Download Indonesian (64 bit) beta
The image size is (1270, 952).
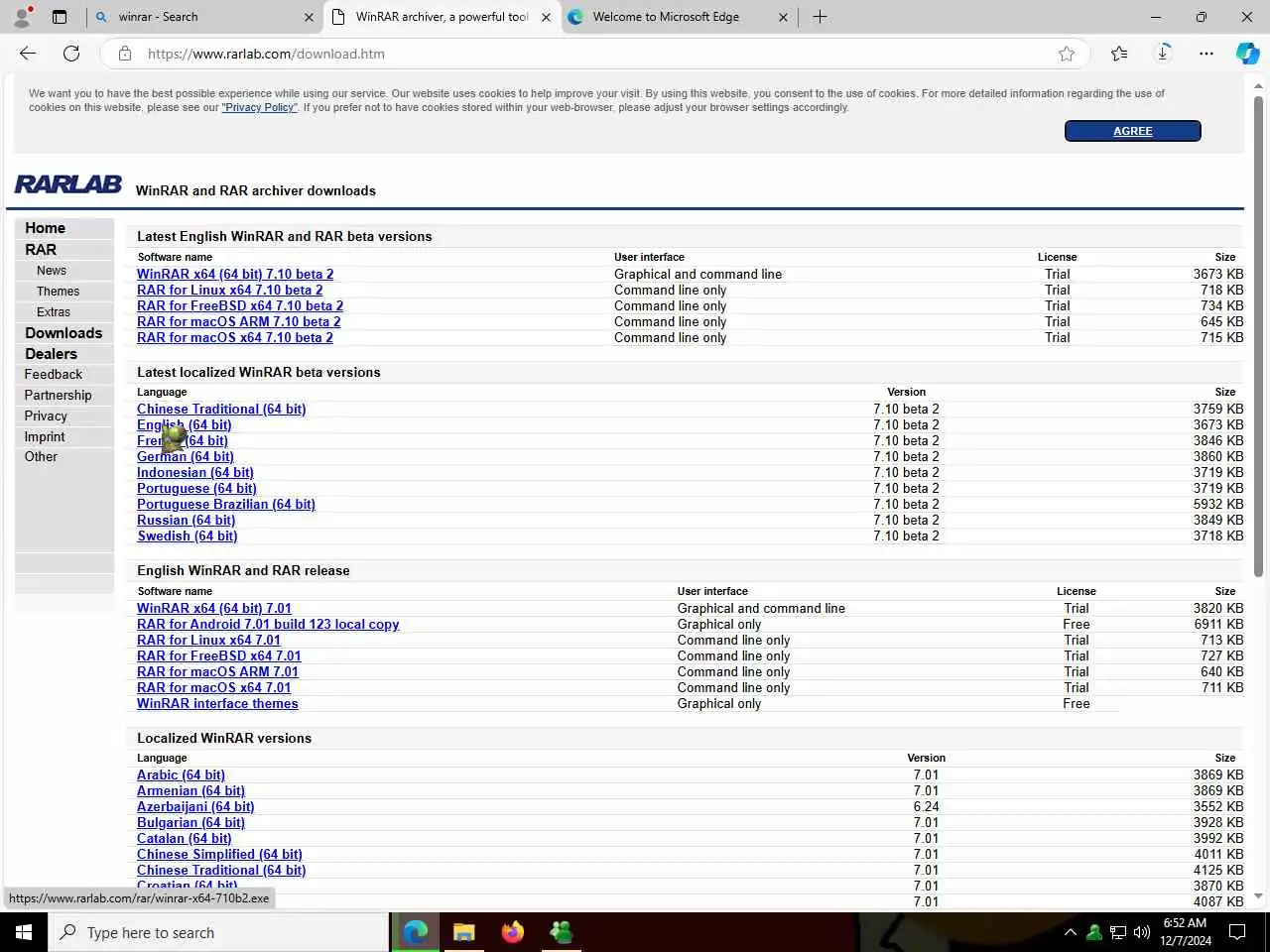pos(195,472)
